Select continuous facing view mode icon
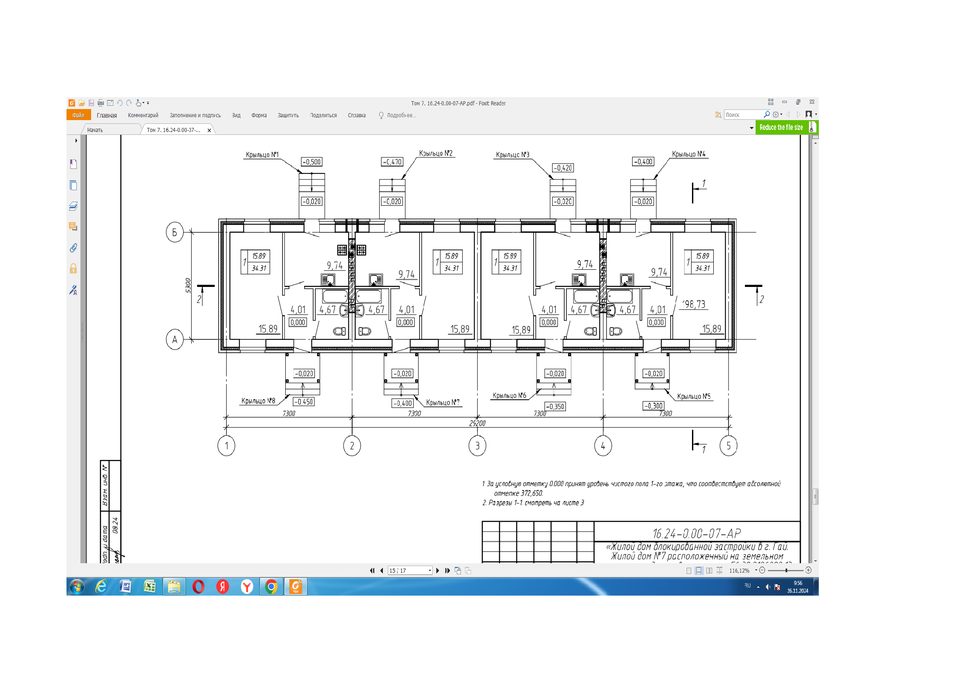 [719, 570]
